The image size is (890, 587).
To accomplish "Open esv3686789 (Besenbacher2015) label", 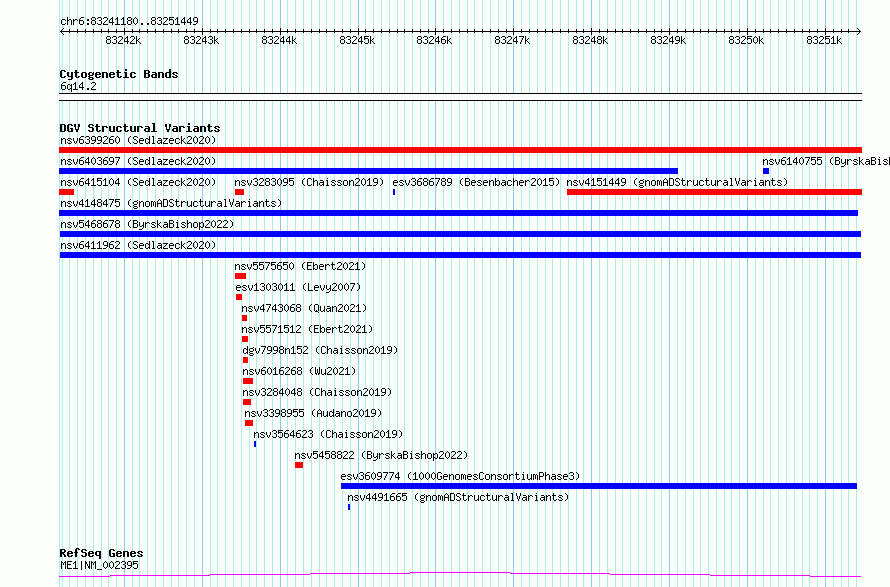I will (476, 182).
